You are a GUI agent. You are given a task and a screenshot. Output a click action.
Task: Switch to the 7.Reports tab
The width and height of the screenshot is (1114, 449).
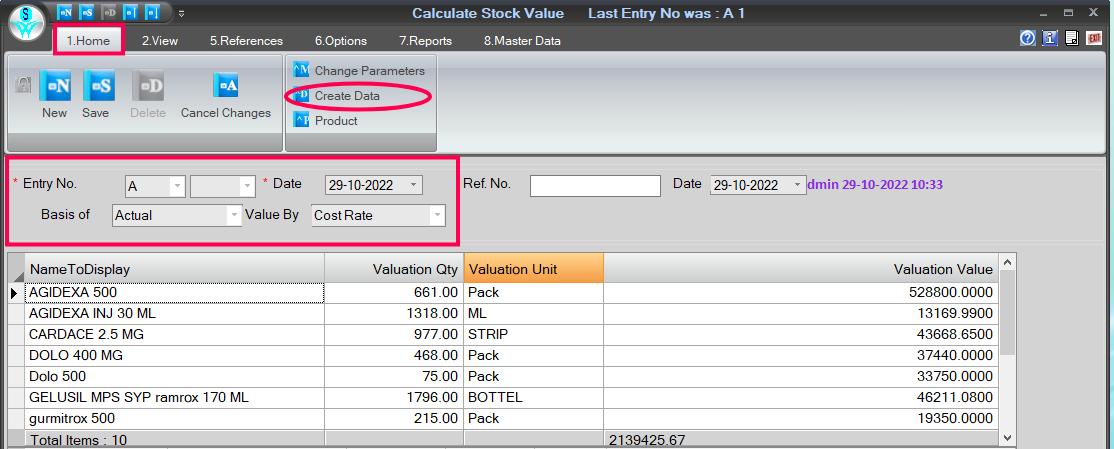425,41
